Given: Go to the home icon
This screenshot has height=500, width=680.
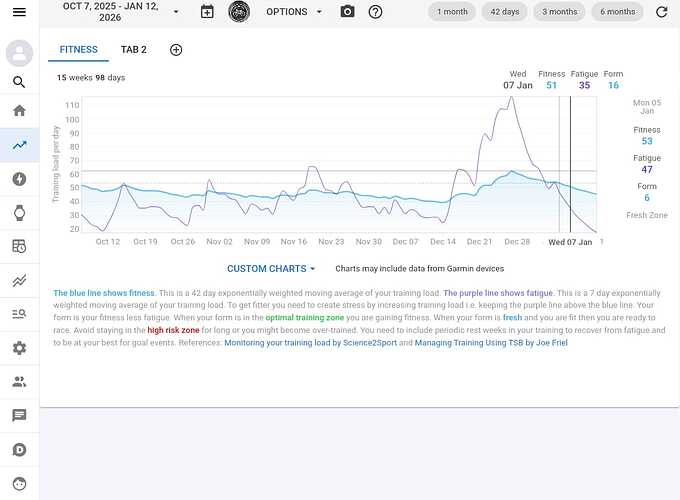Looking at the screenshot, I should [19, 111].
